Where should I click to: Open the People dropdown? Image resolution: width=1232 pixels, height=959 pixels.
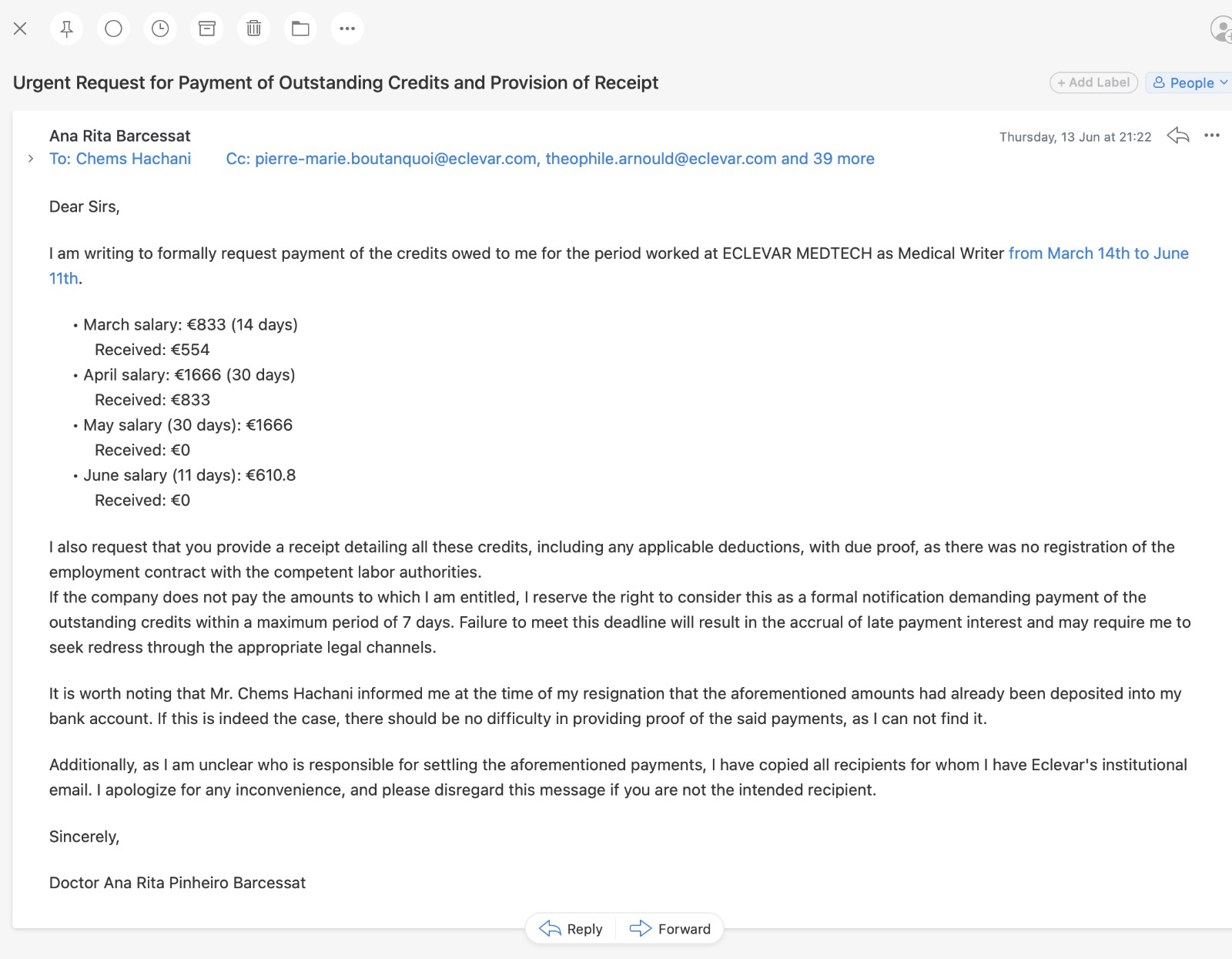(x=1190, y=82)
